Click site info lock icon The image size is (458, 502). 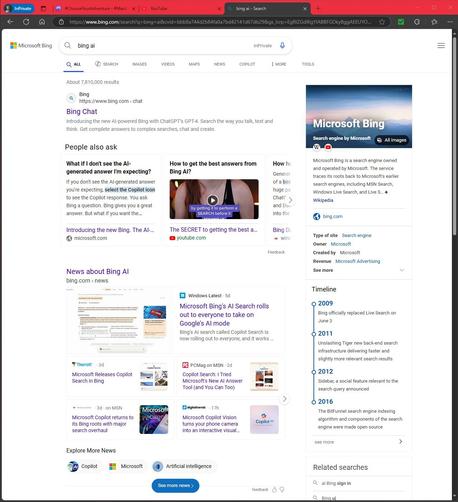coord(61,22)
